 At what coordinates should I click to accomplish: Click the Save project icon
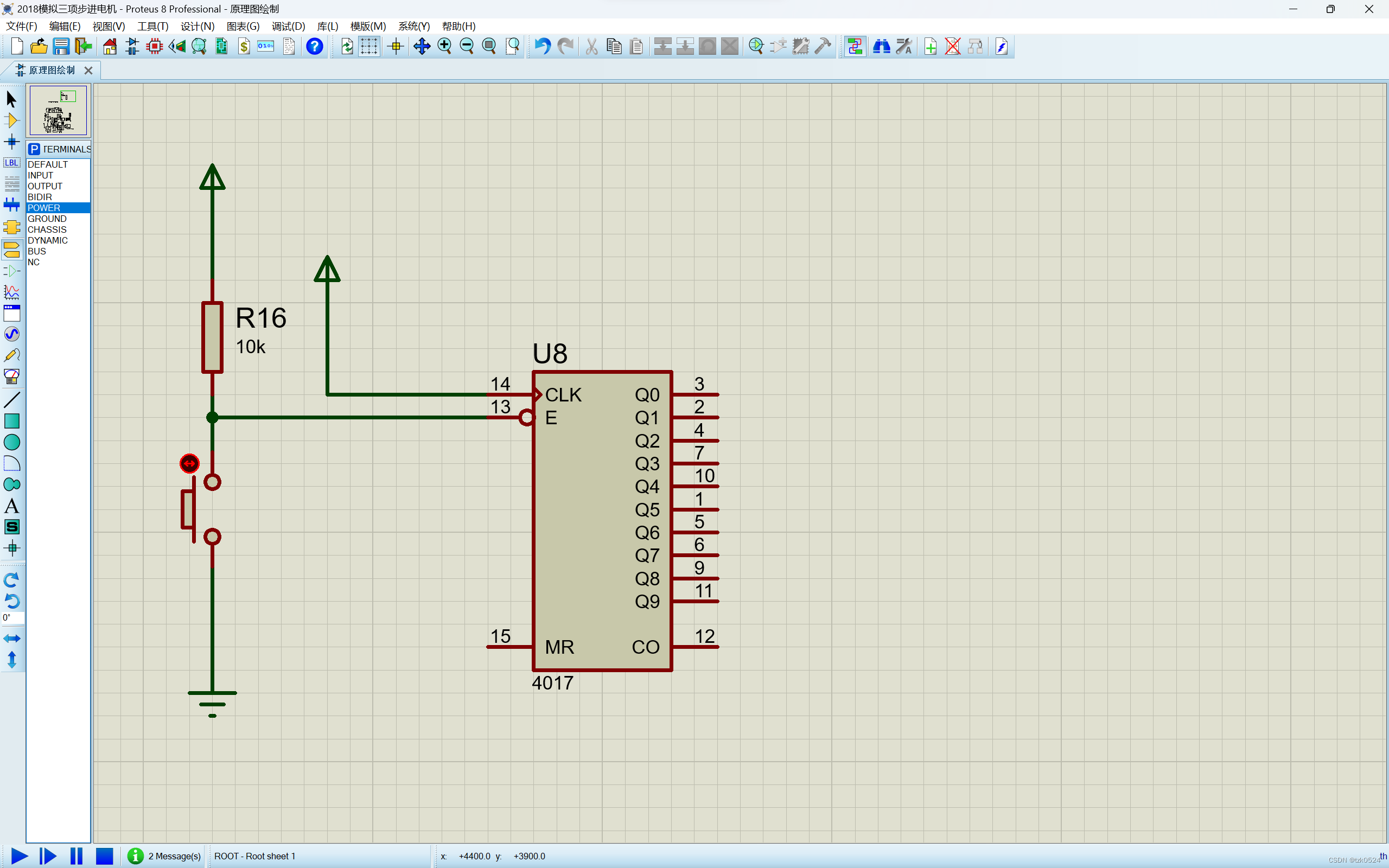(61, 47)
